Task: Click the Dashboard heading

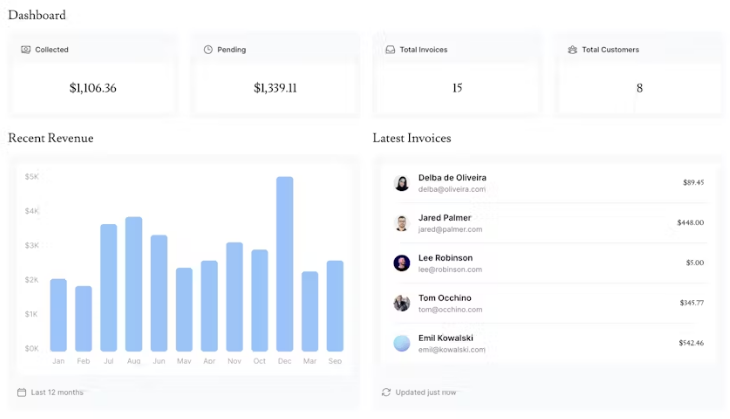Action: pos(37,15)
